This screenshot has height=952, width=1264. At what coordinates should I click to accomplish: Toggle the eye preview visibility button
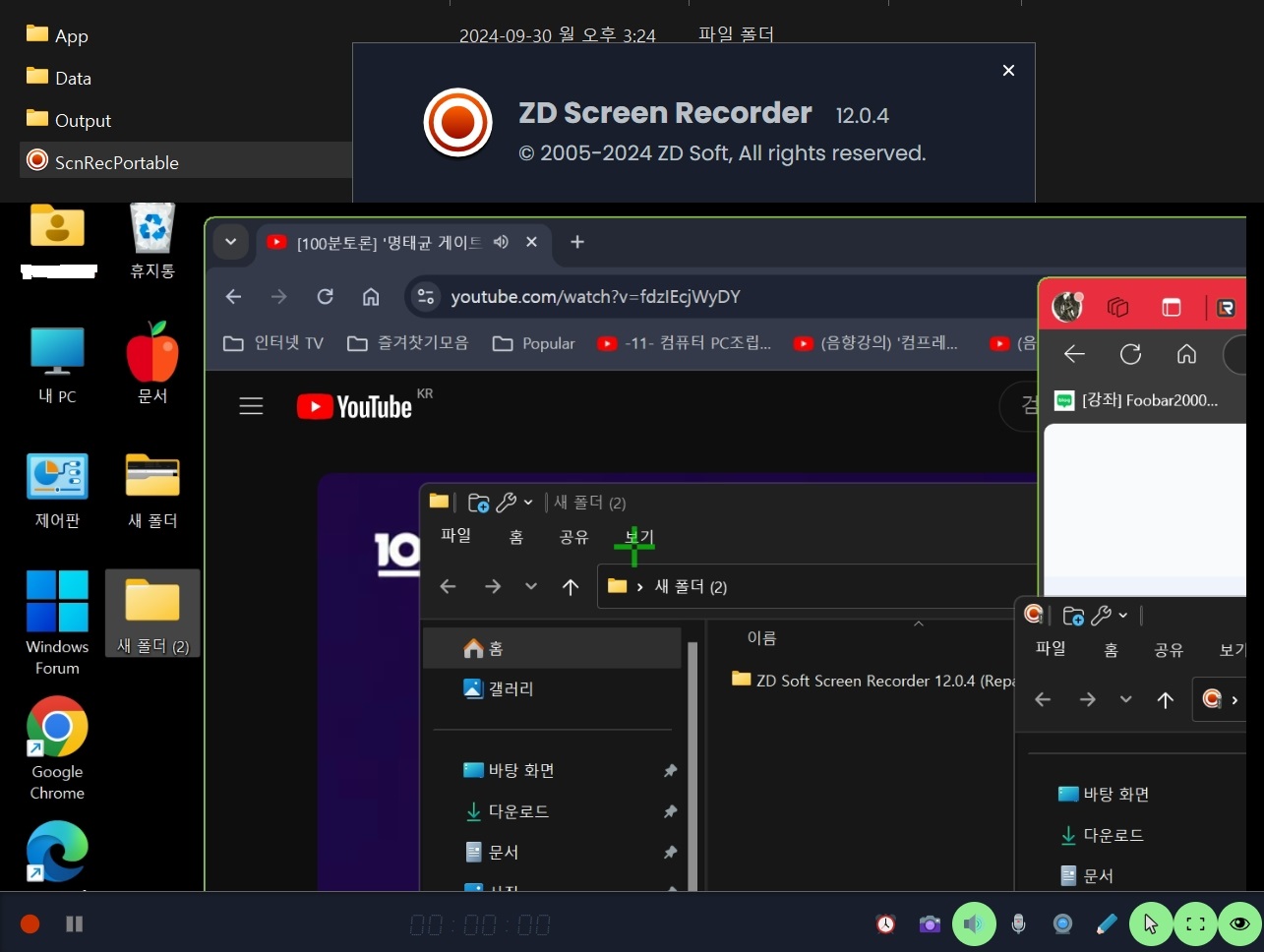point(1239,923)
